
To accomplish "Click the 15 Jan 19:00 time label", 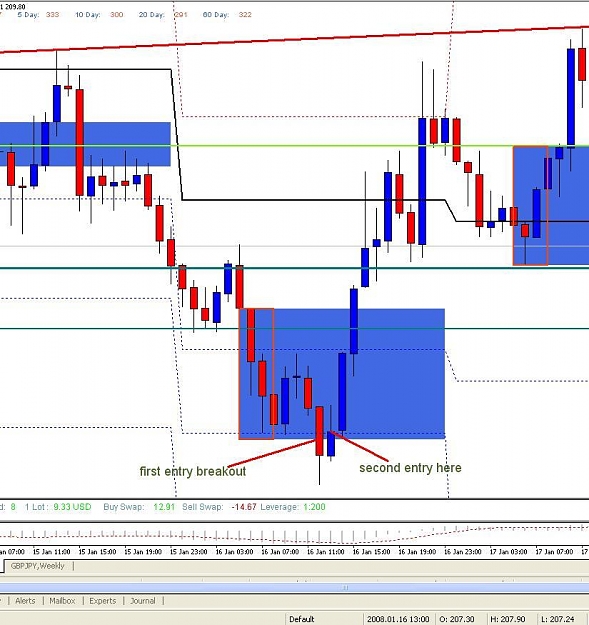I will tap(143, 552).
